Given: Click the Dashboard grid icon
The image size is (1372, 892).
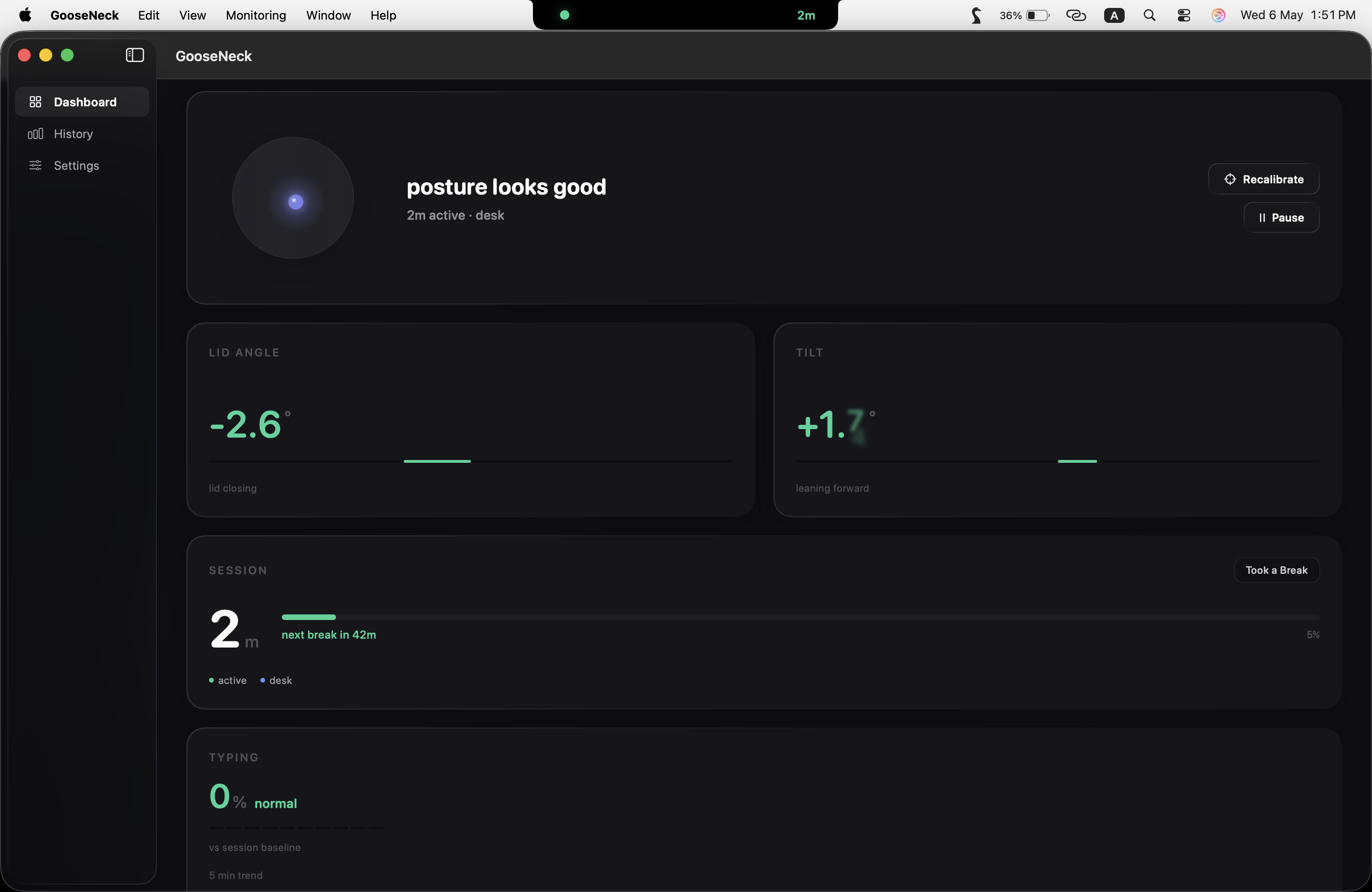Looking at the screenshot, I should click(35, 102).
